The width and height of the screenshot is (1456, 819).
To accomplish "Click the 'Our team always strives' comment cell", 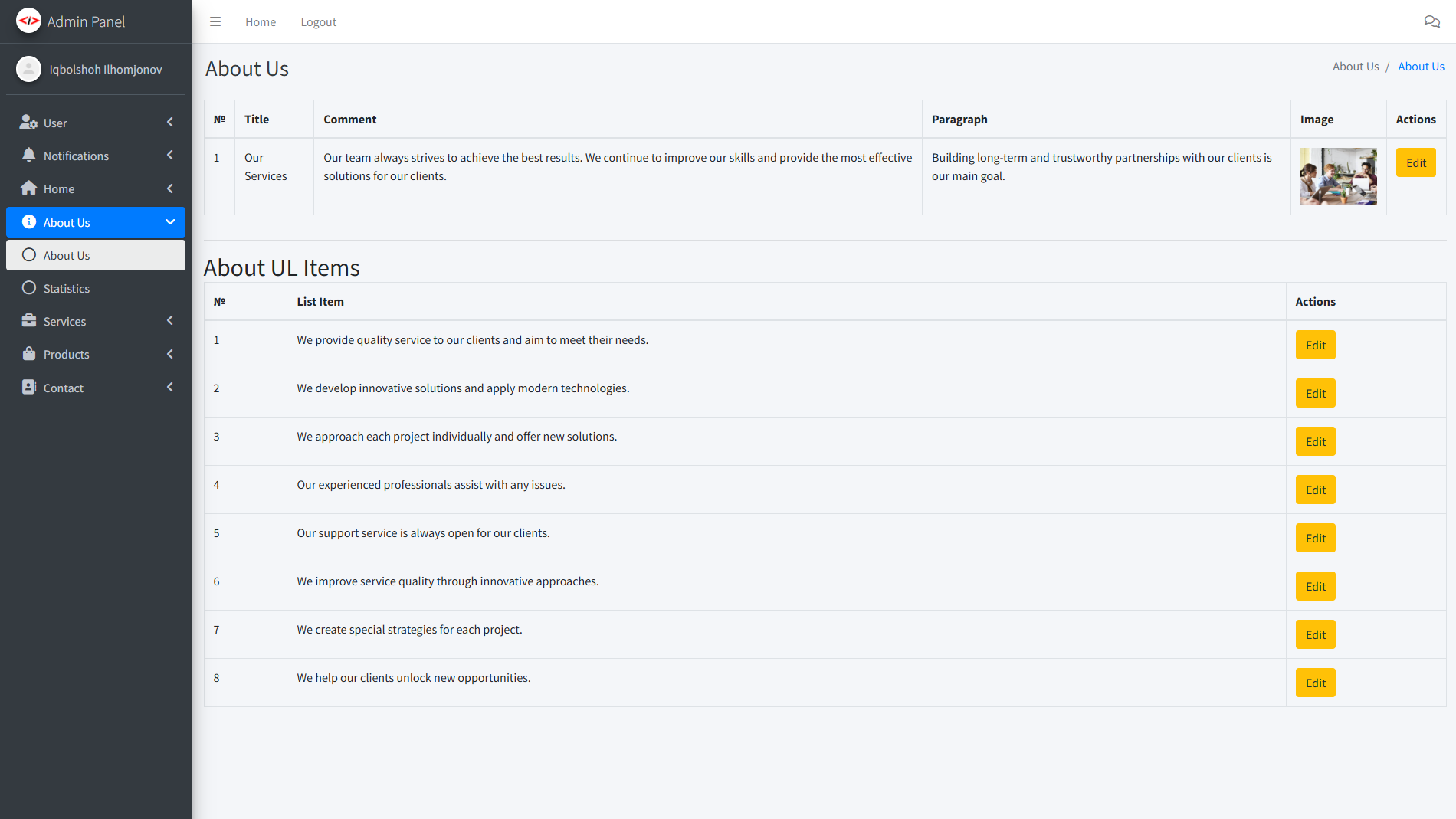I will (x=618, y=176).
